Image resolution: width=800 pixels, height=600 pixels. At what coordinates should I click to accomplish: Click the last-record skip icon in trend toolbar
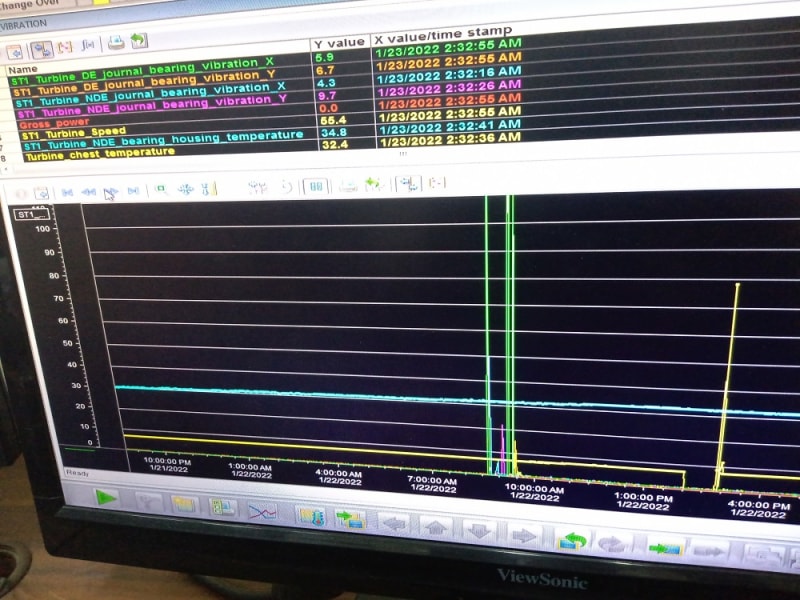point(133,191)
